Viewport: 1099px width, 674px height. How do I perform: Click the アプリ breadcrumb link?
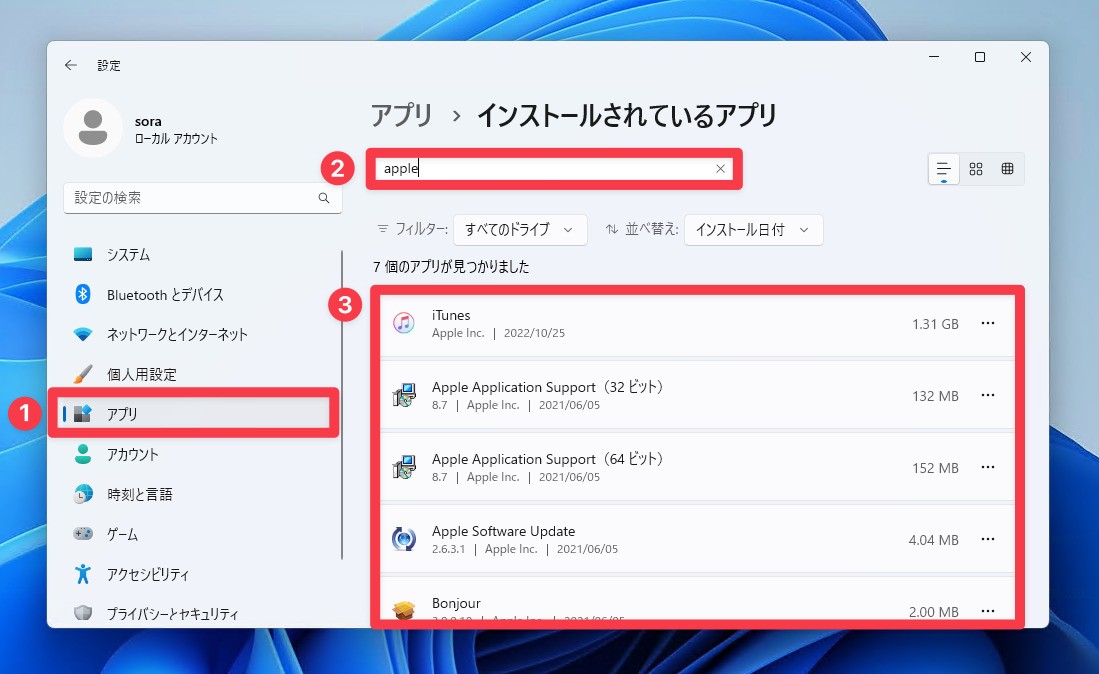[402, 116]
